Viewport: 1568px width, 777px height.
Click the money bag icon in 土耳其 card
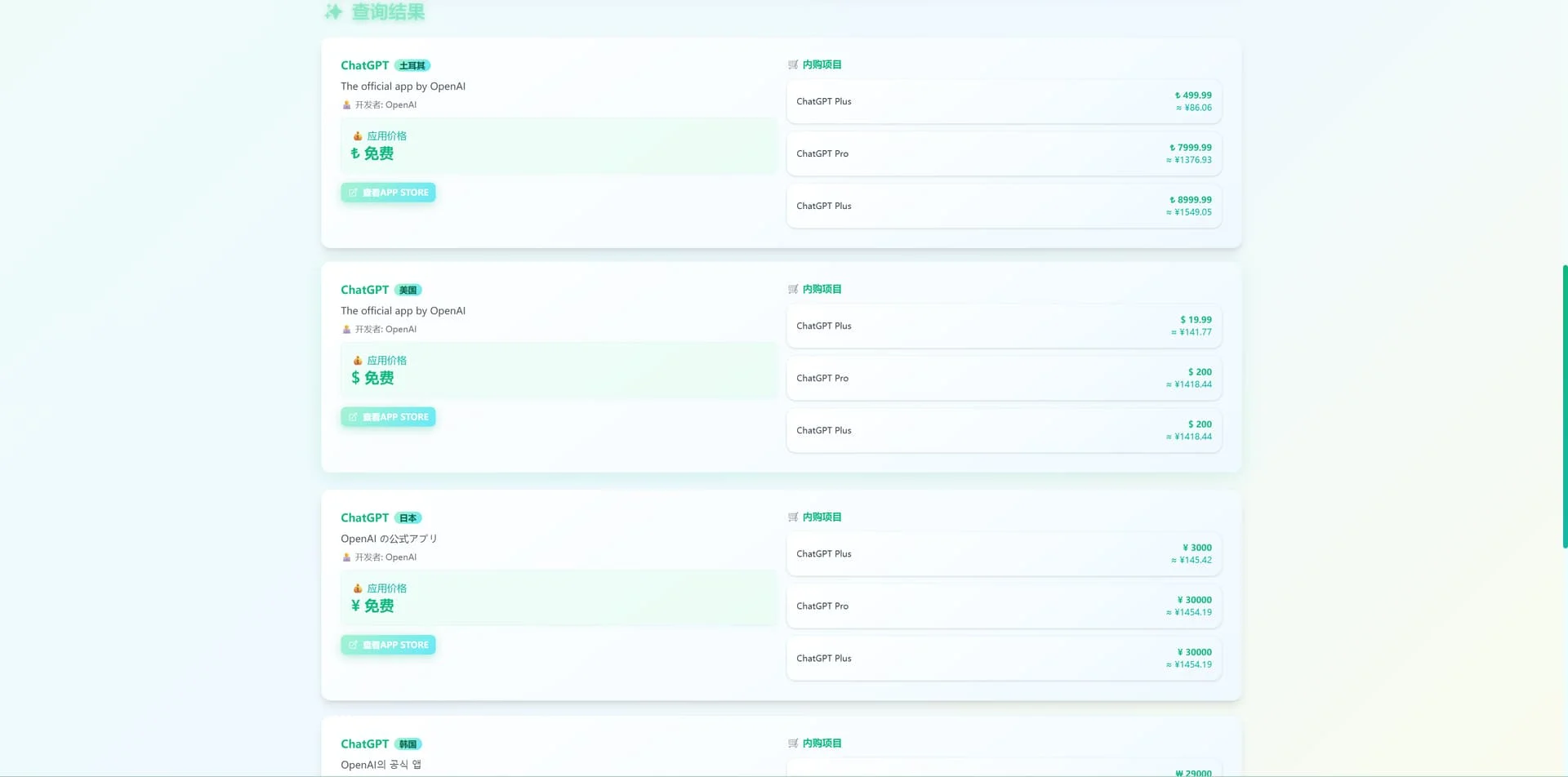pos(357,135)
